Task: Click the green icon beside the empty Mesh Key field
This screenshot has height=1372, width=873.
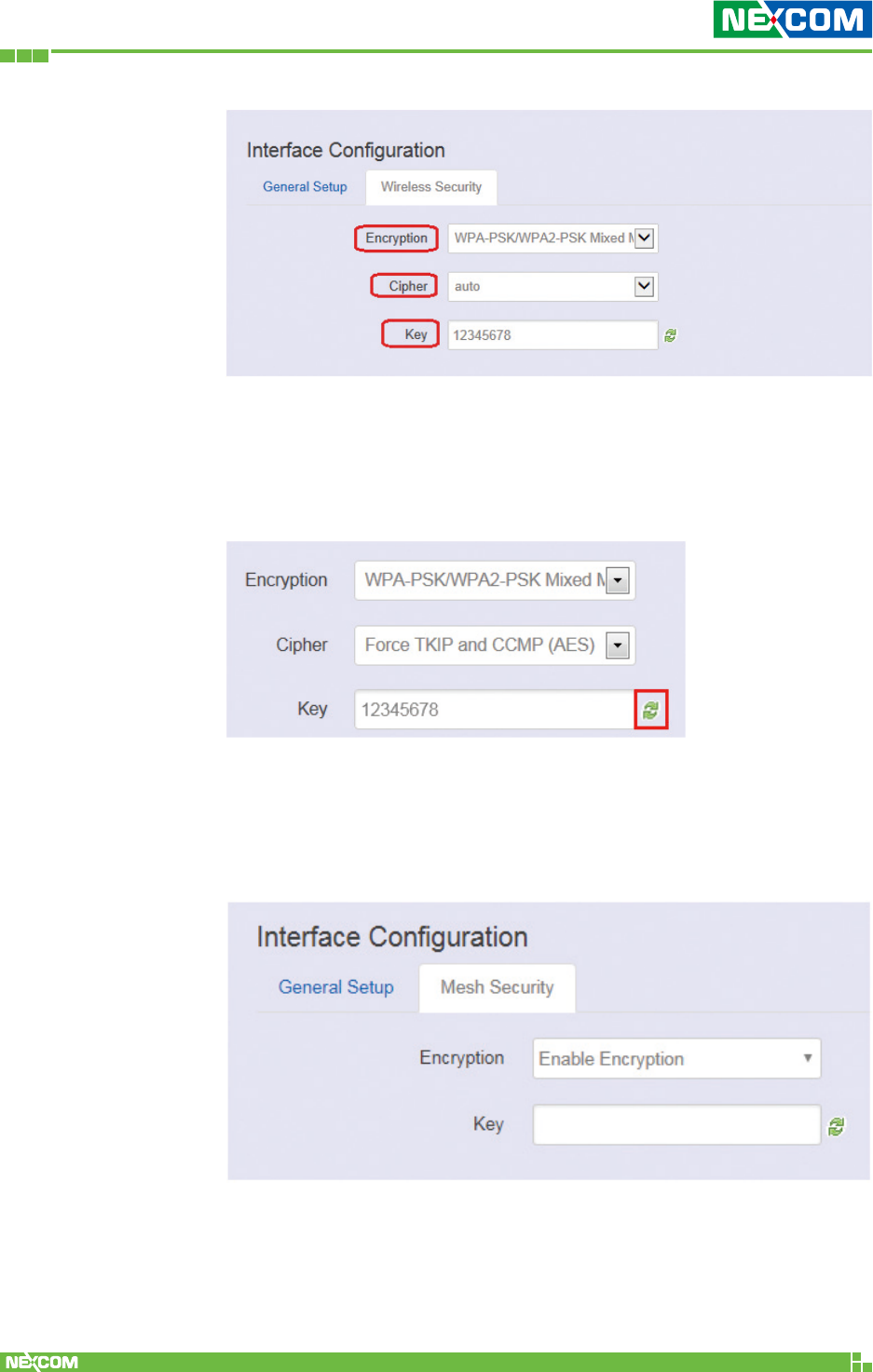Action: point(836,1126)
